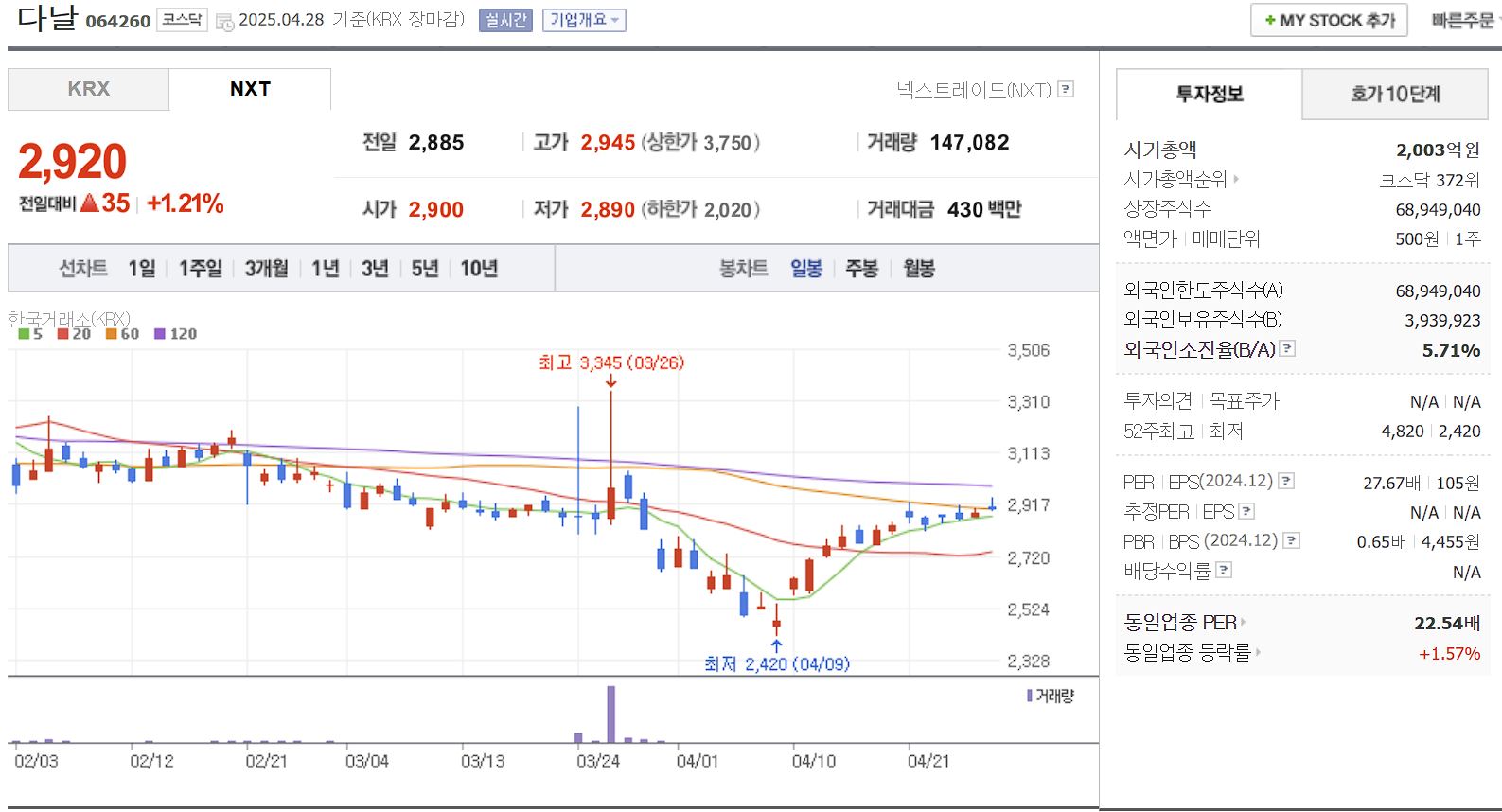1502x812 pixels.
Task: Click the stock code 064260
Action: [x=118, y=22]
